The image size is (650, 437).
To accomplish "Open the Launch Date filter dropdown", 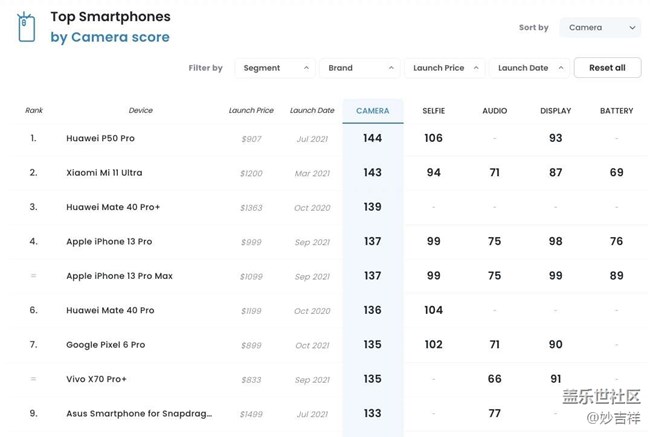I will tap(530, 68).
